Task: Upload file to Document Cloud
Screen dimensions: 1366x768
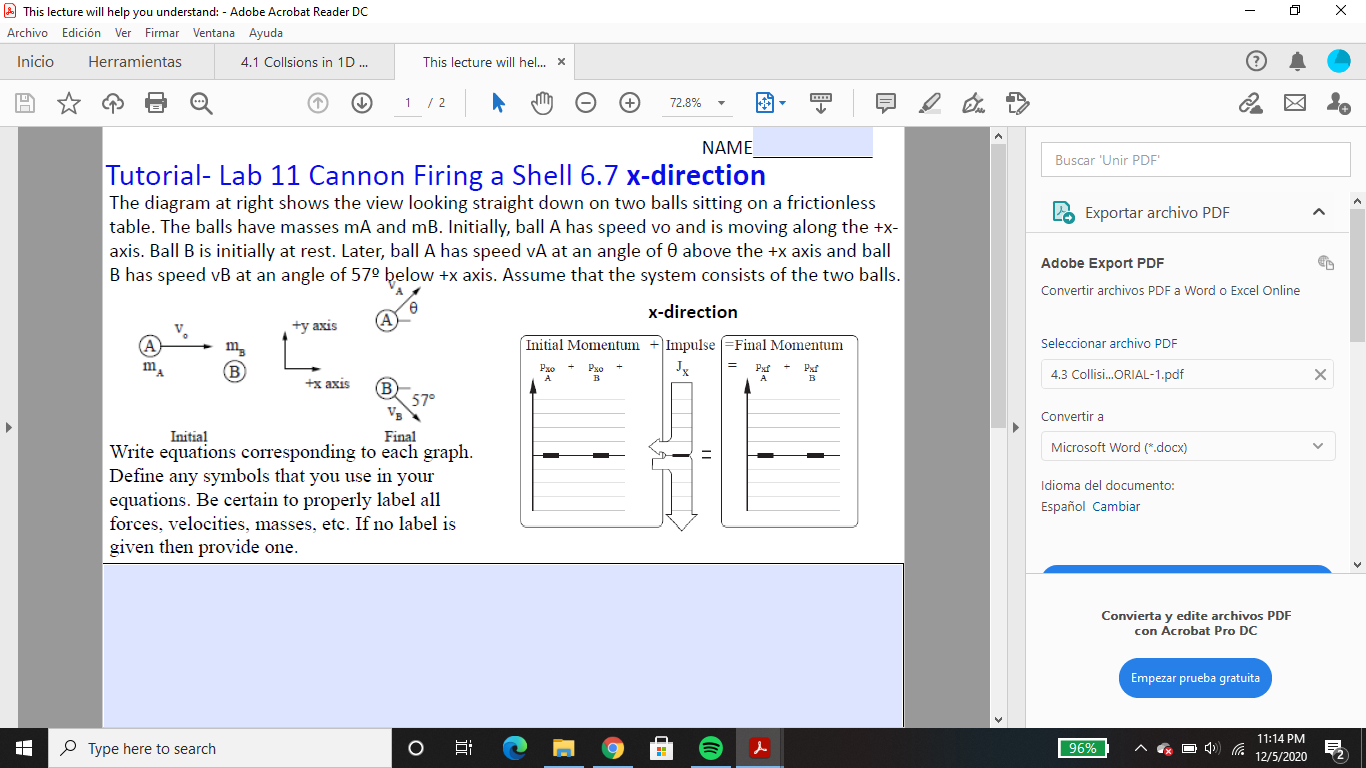Action: (111, 103)
